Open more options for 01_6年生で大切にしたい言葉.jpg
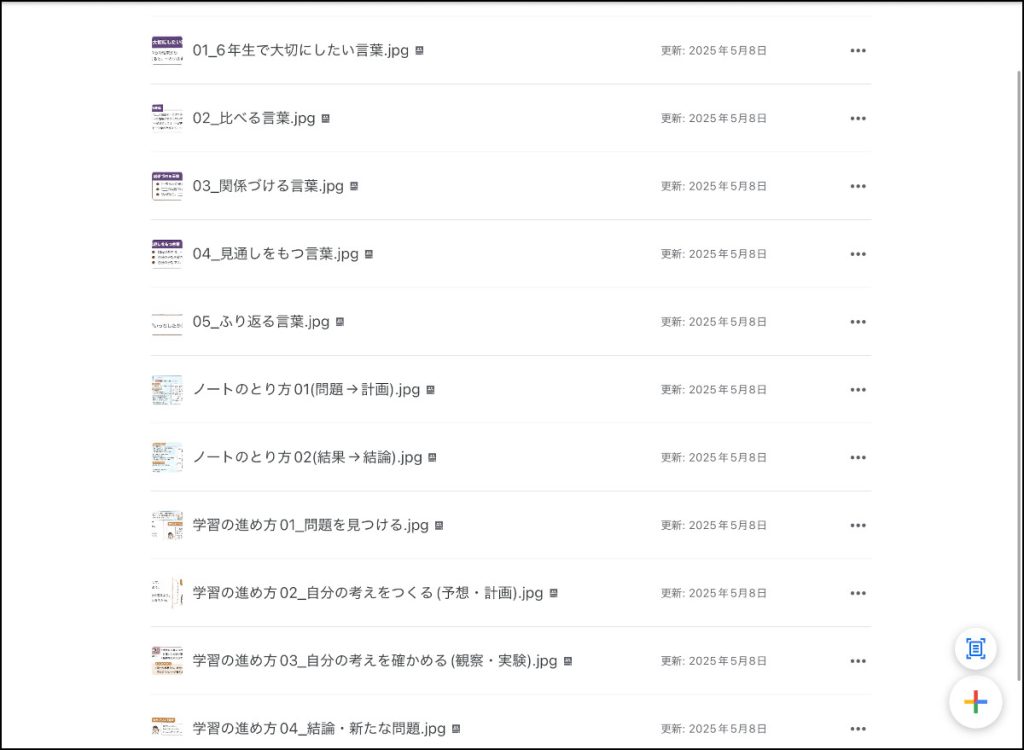The height and width of the screenshot is (750, 1024). (857, 51)
